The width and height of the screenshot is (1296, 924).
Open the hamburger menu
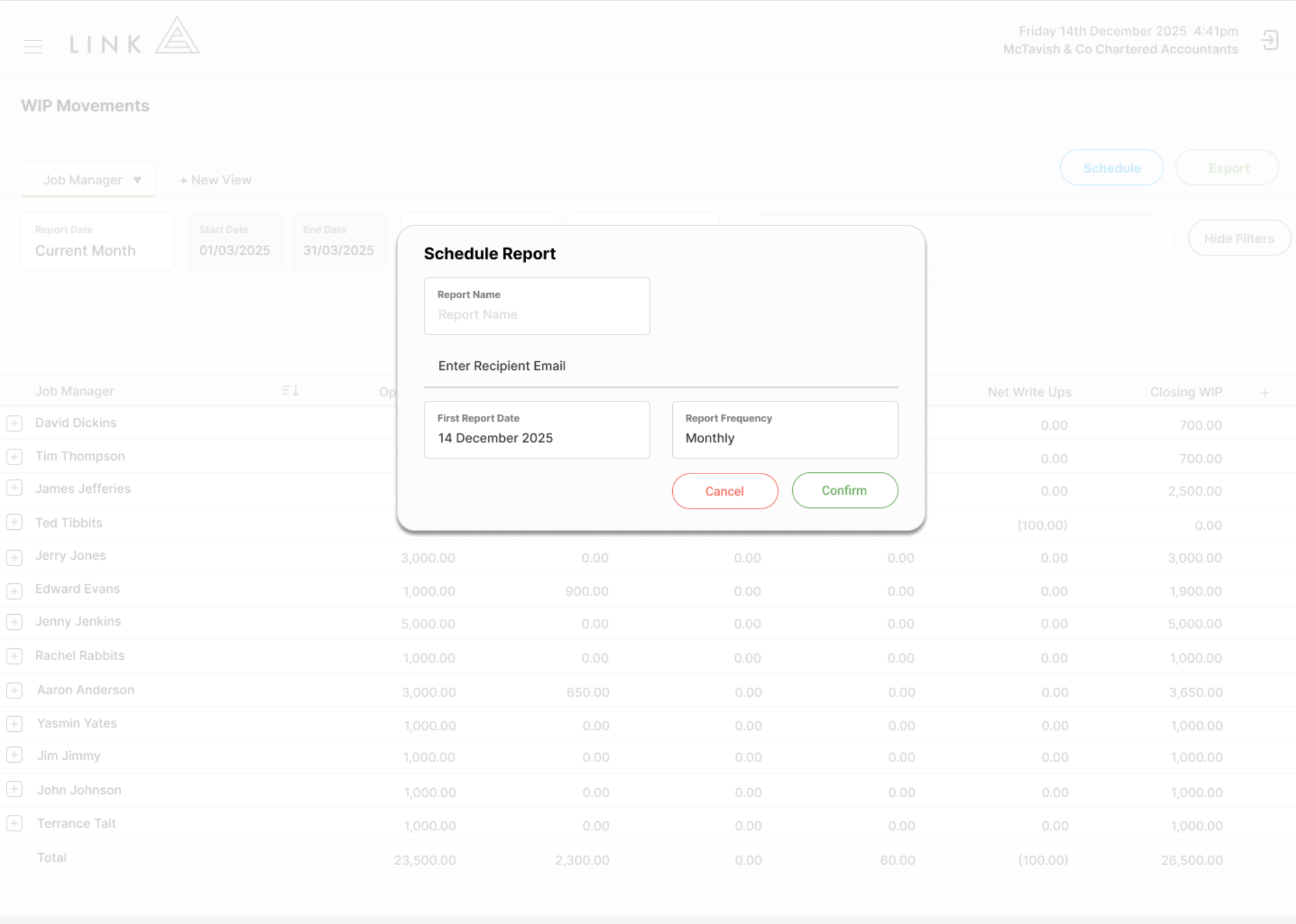[x=33, y=46]
